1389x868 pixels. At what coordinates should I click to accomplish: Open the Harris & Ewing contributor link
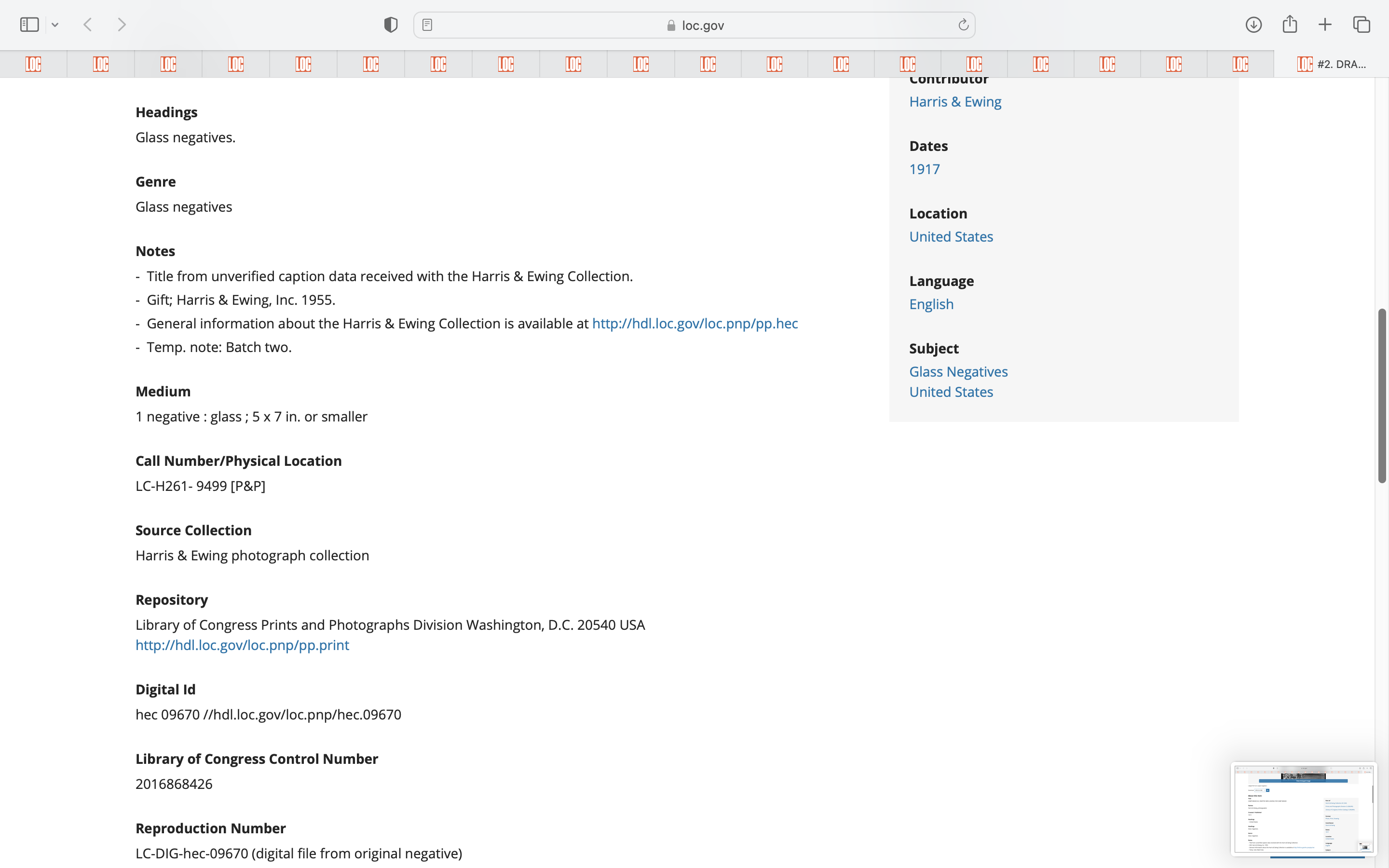(955, 102)
